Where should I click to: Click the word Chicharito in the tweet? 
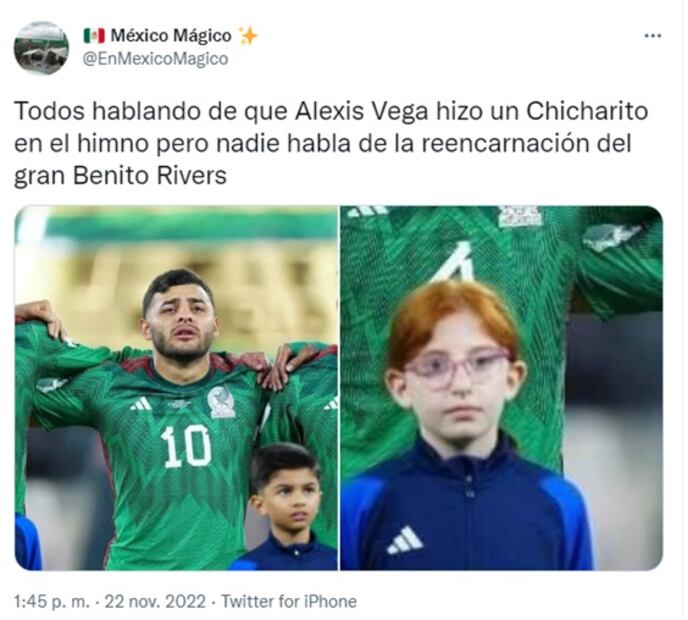(587, 111)
